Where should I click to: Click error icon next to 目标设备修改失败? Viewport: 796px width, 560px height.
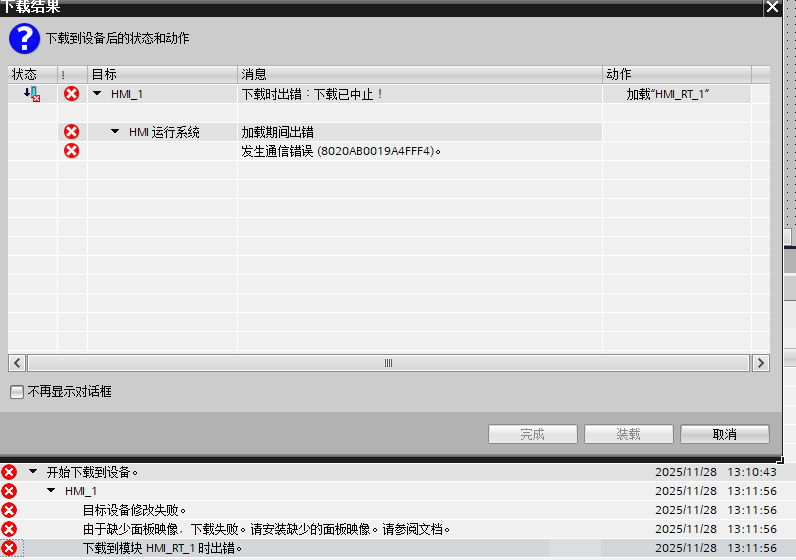(x=9, y=510)
